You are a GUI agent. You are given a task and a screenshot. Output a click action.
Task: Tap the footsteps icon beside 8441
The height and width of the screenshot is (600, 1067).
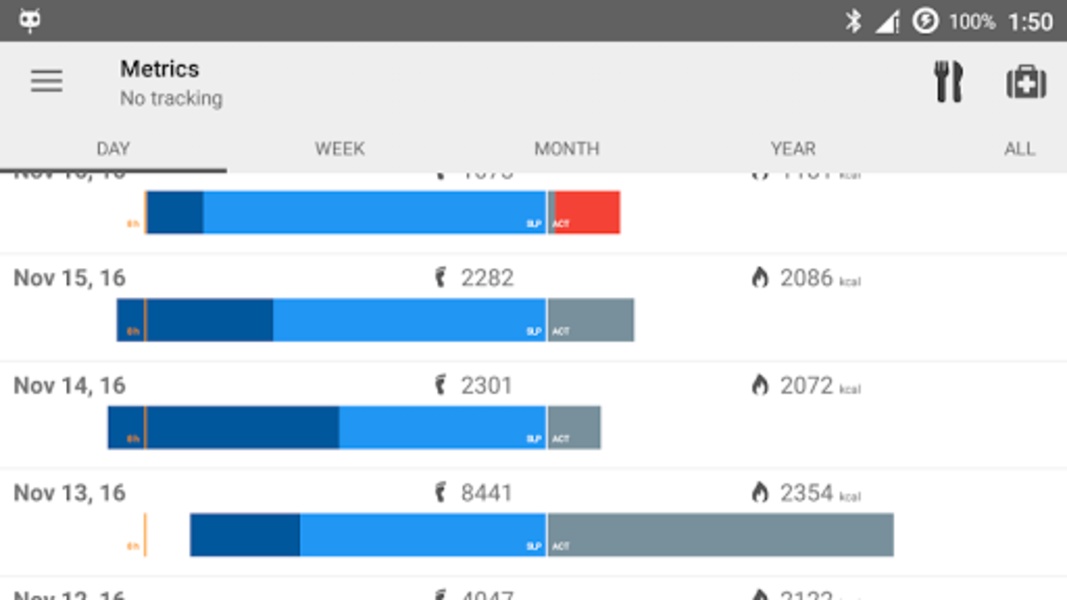[441, 493]
